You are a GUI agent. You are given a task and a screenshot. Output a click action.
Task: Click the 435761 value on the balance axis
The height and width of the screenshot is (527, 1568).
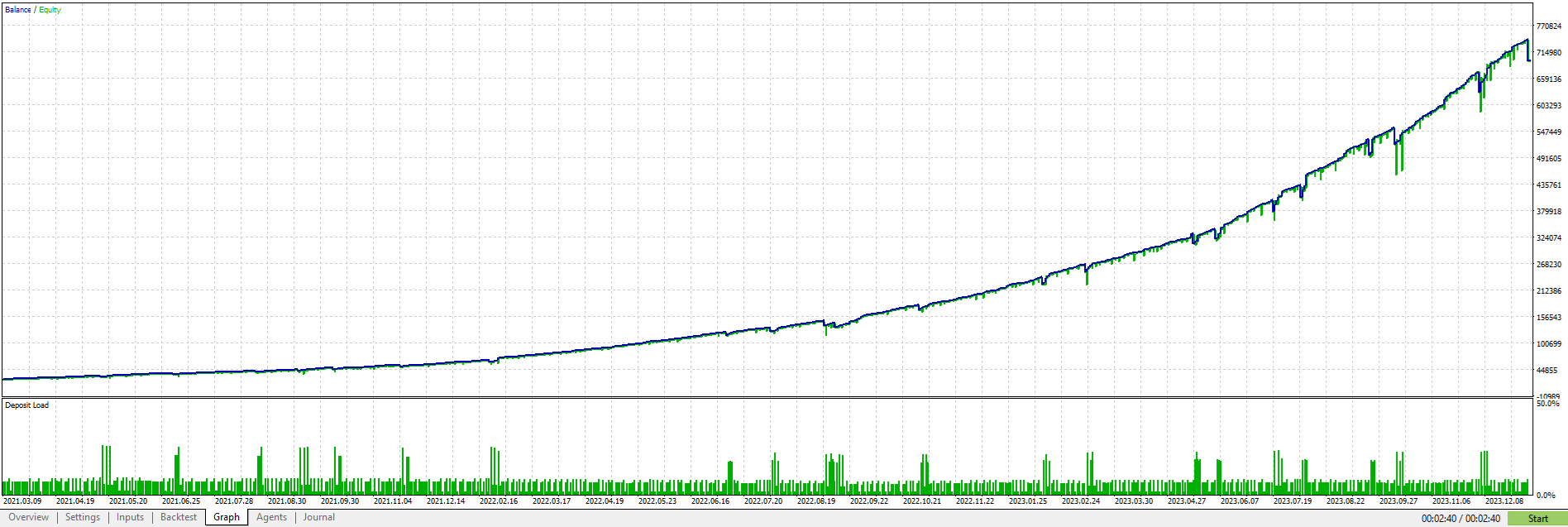tap(1549, 185)
